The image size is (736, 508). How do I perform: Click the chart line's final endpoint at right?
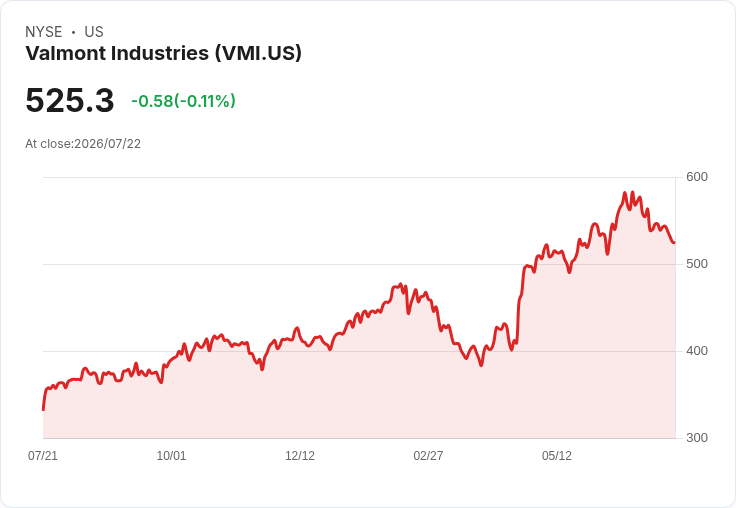pos(675,243)
